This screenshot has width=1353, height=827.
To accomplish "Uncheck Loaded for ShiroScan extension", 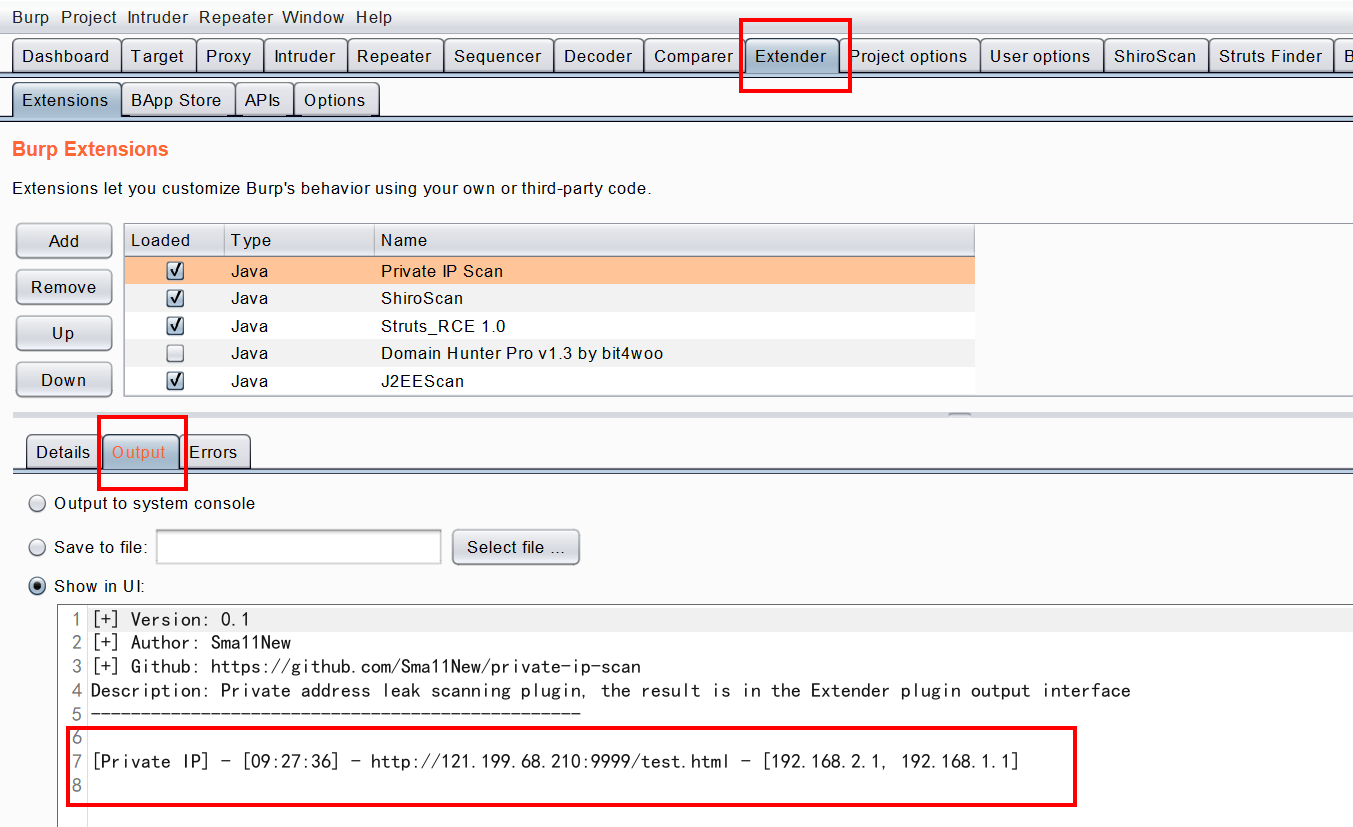I will coord(175,298).
